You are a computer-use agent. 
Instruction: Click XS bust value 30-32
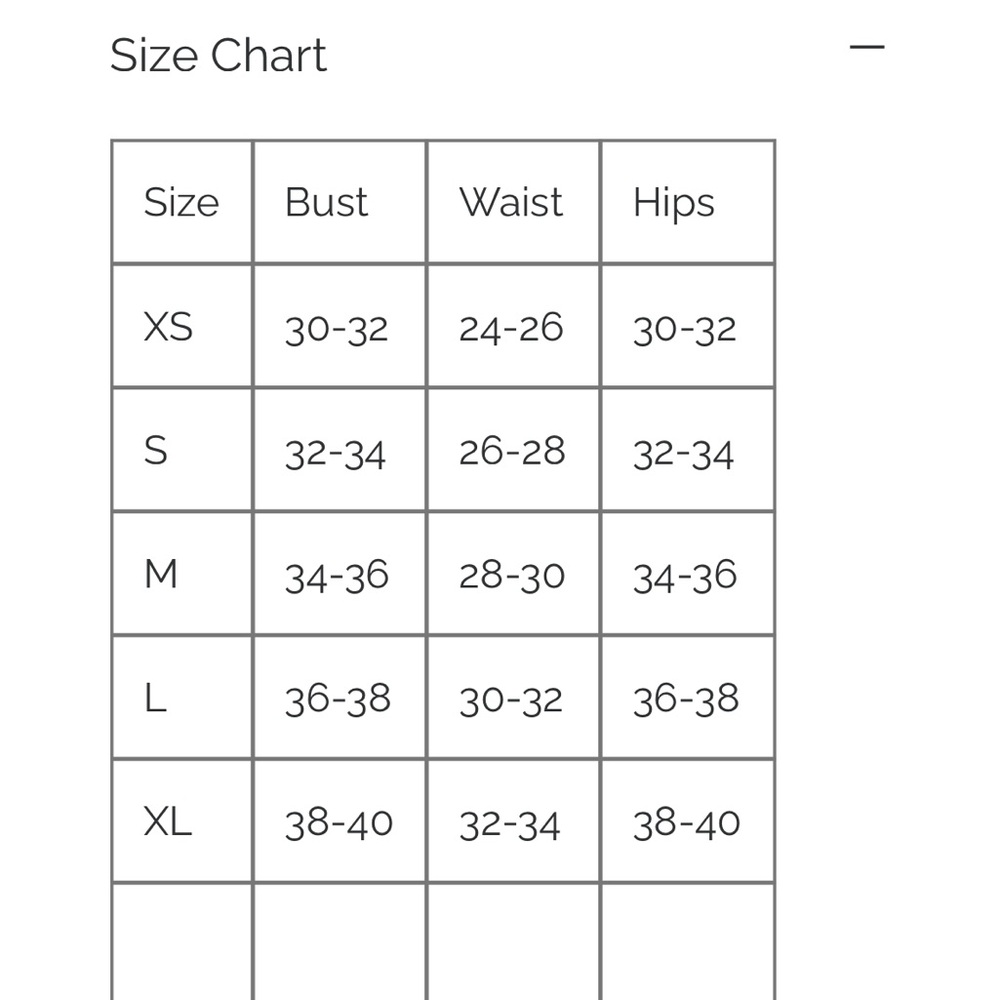point(336,330)
